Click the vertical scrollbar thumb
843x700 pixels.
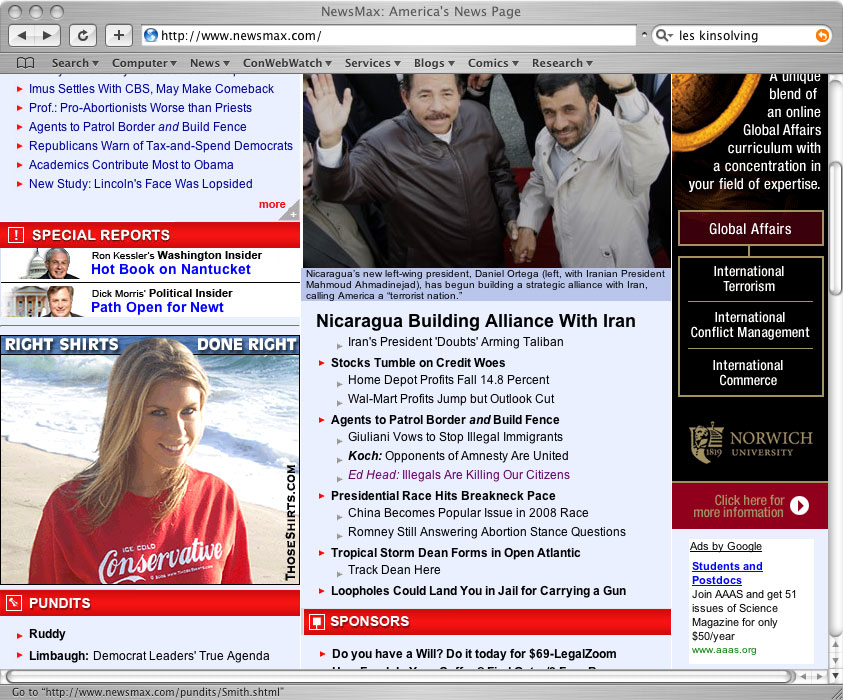[835, 228]
